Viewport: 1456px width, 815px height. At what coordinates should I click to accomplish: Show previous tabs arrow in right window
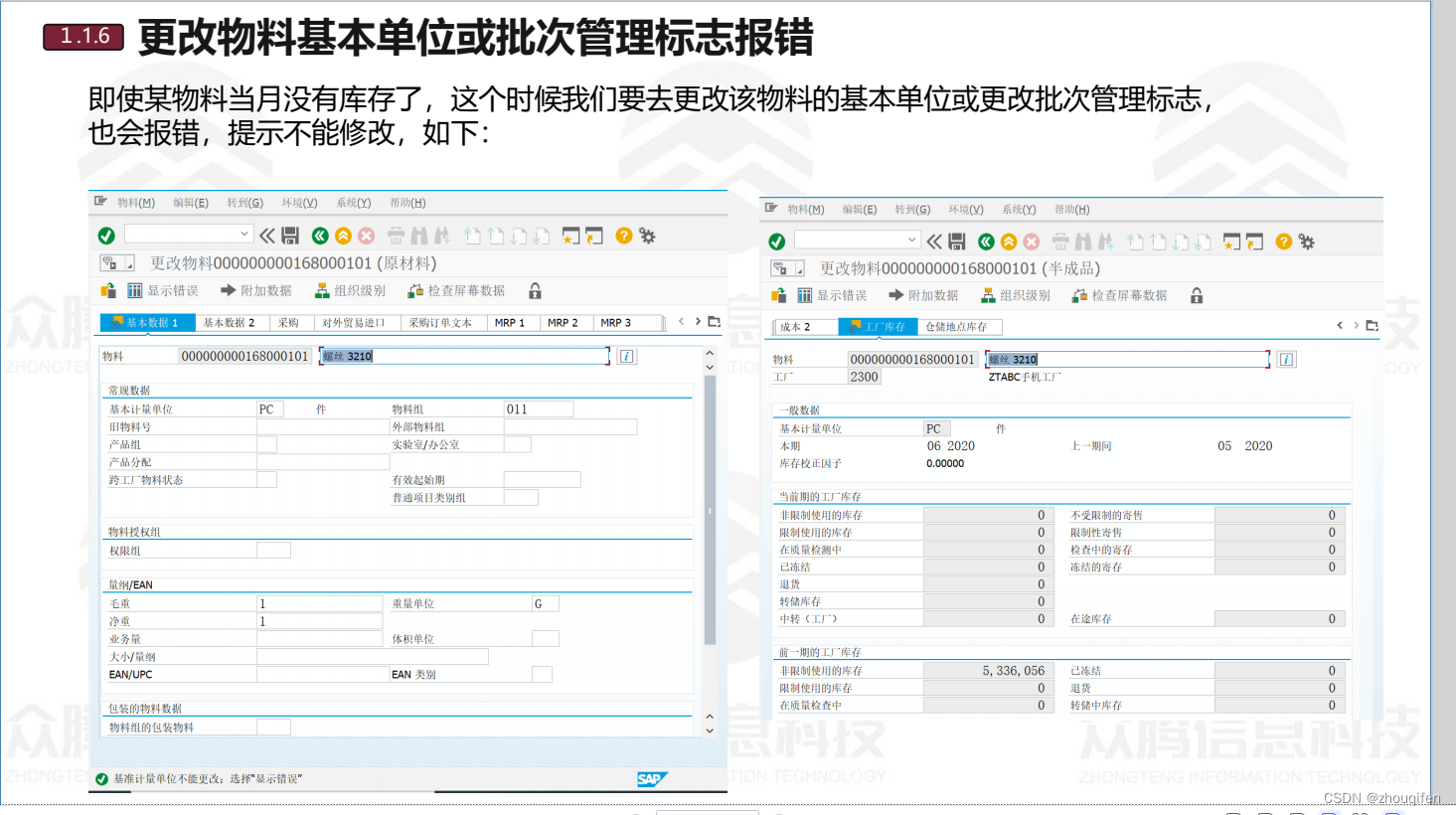click(x=1340, y=325)
